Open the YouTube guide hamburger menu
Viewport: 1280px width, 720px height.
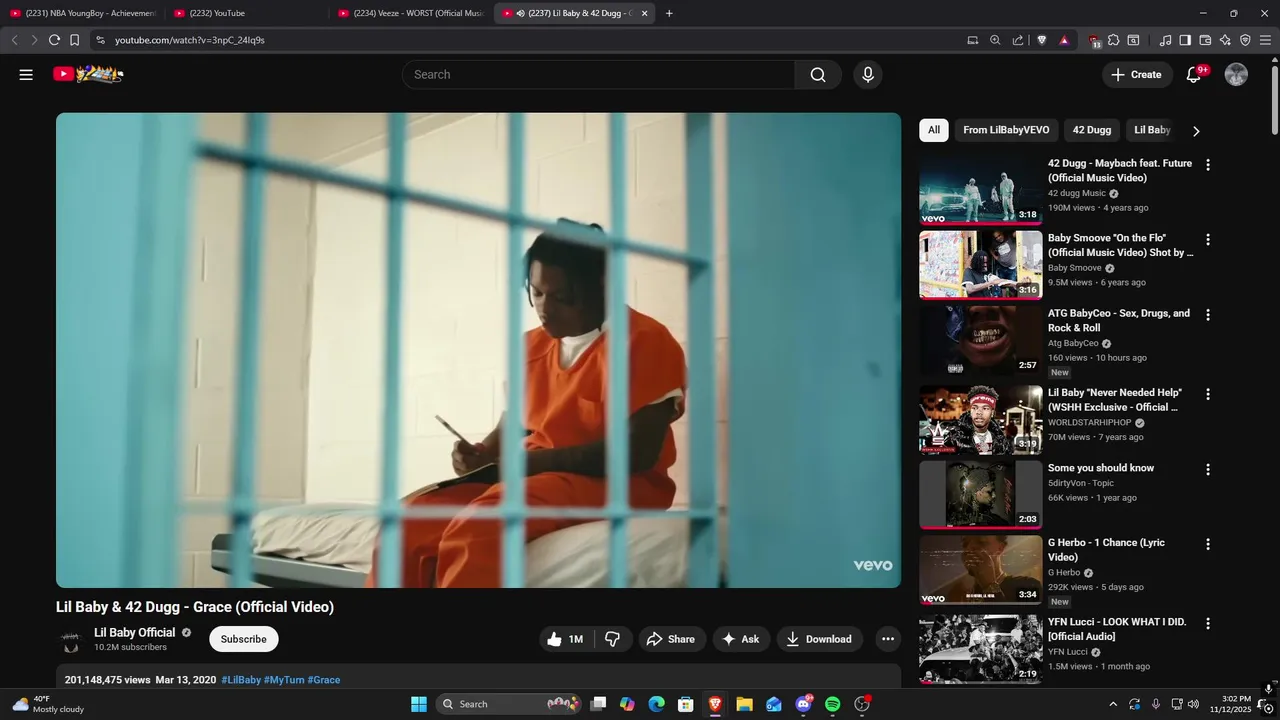tap(26, 74)
